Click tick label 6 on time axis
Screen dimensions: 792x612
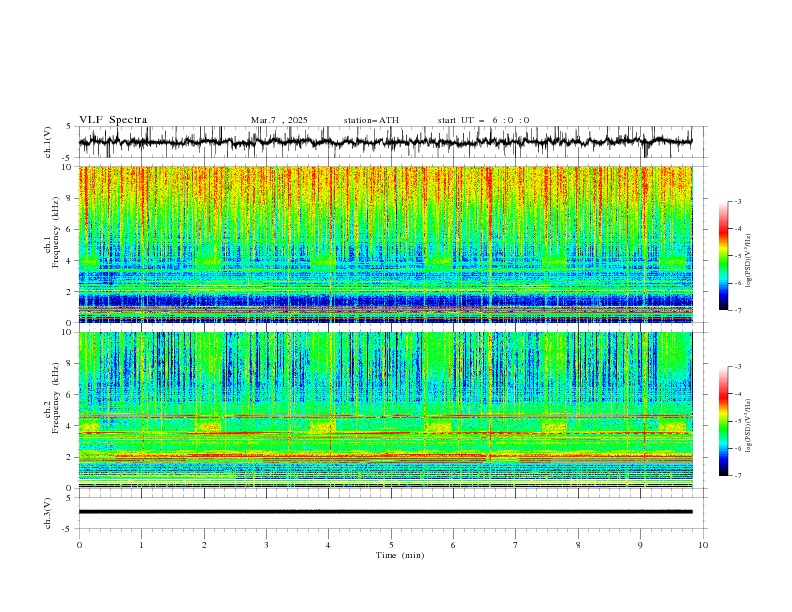(x=453, y=545)
